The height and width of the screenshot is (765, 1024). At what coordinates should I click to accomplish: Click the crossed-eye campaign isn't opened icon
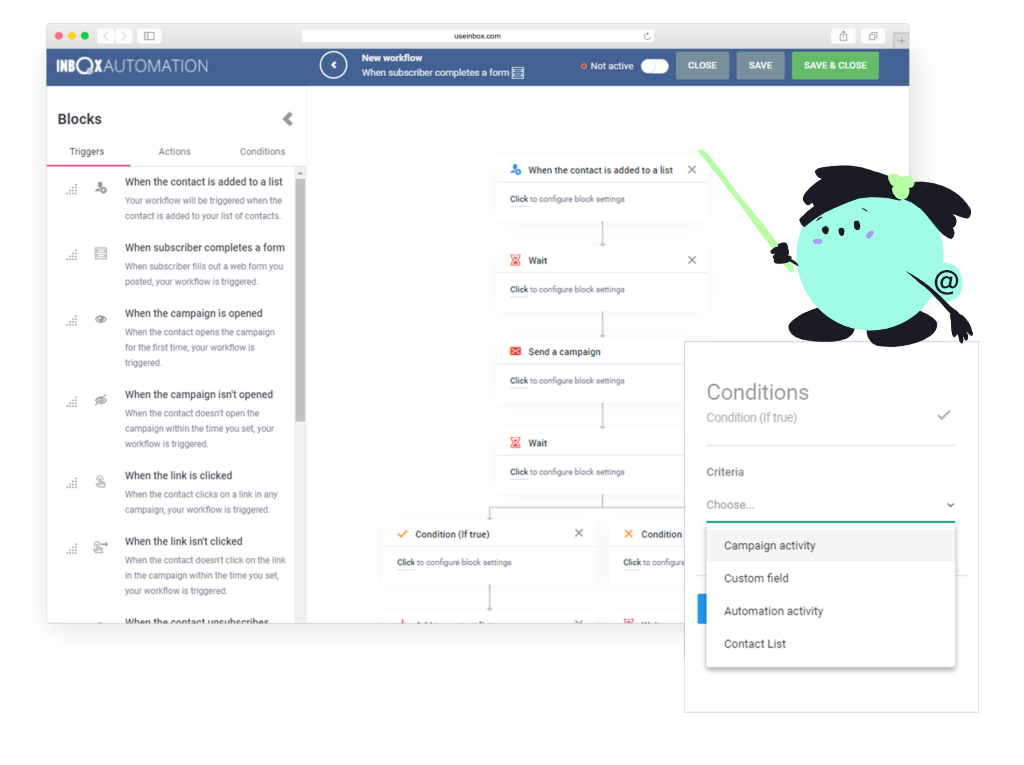click(x=101, y=400)
